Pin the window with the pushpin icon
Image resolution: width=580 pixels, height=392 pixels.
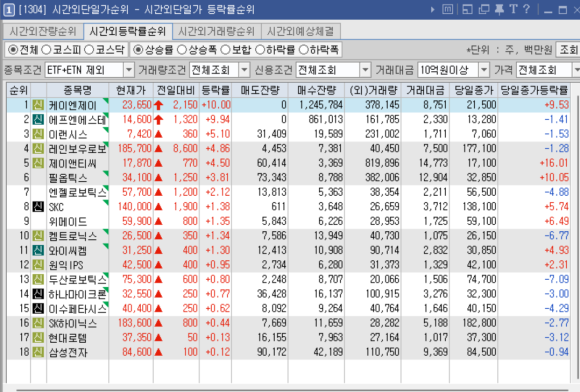click(499, 9)
